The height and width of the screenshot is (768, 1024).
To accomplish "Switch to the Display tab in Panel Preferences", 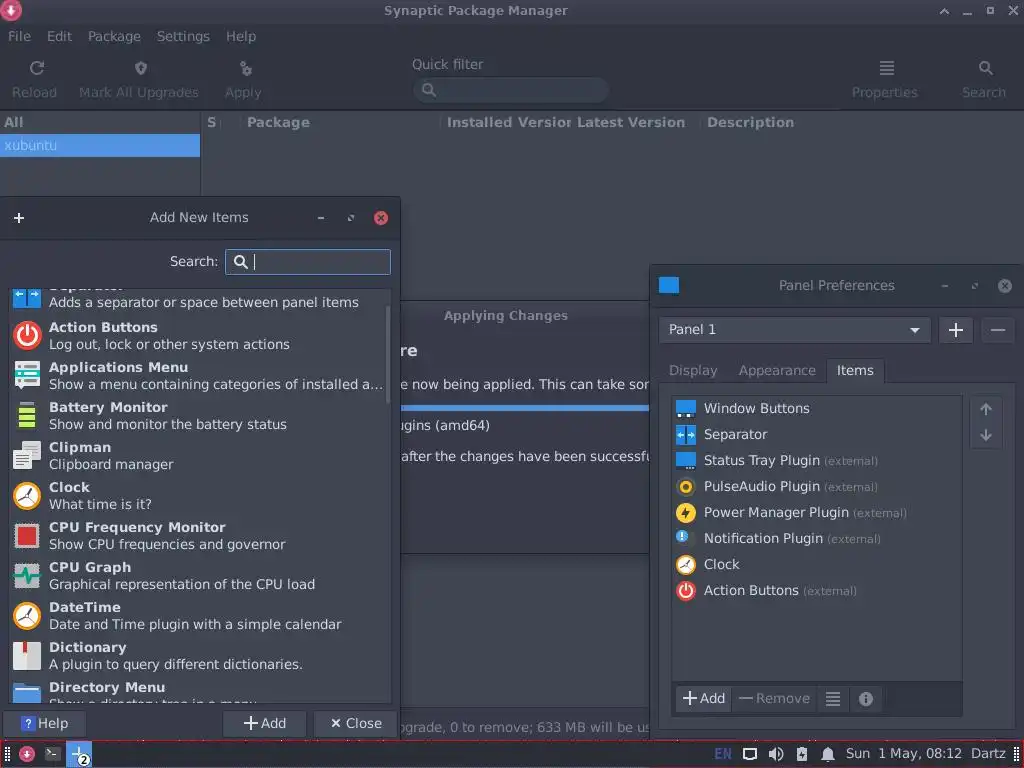I will [693, 370].
